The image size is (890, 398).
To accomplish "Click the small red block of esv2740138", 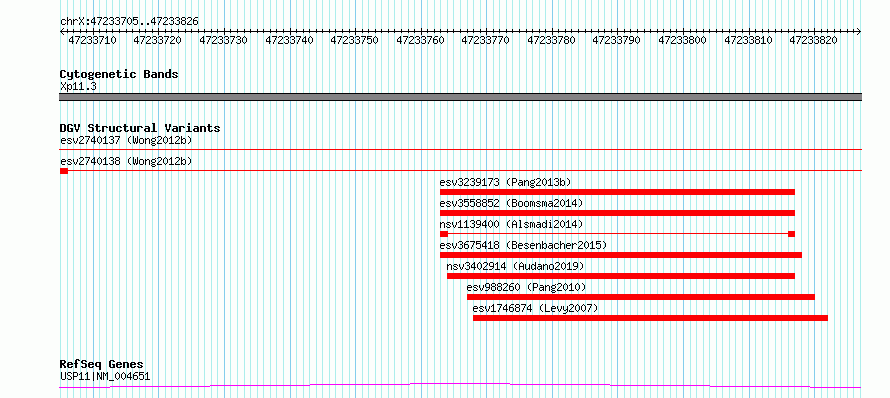I will tap(64, 171).
